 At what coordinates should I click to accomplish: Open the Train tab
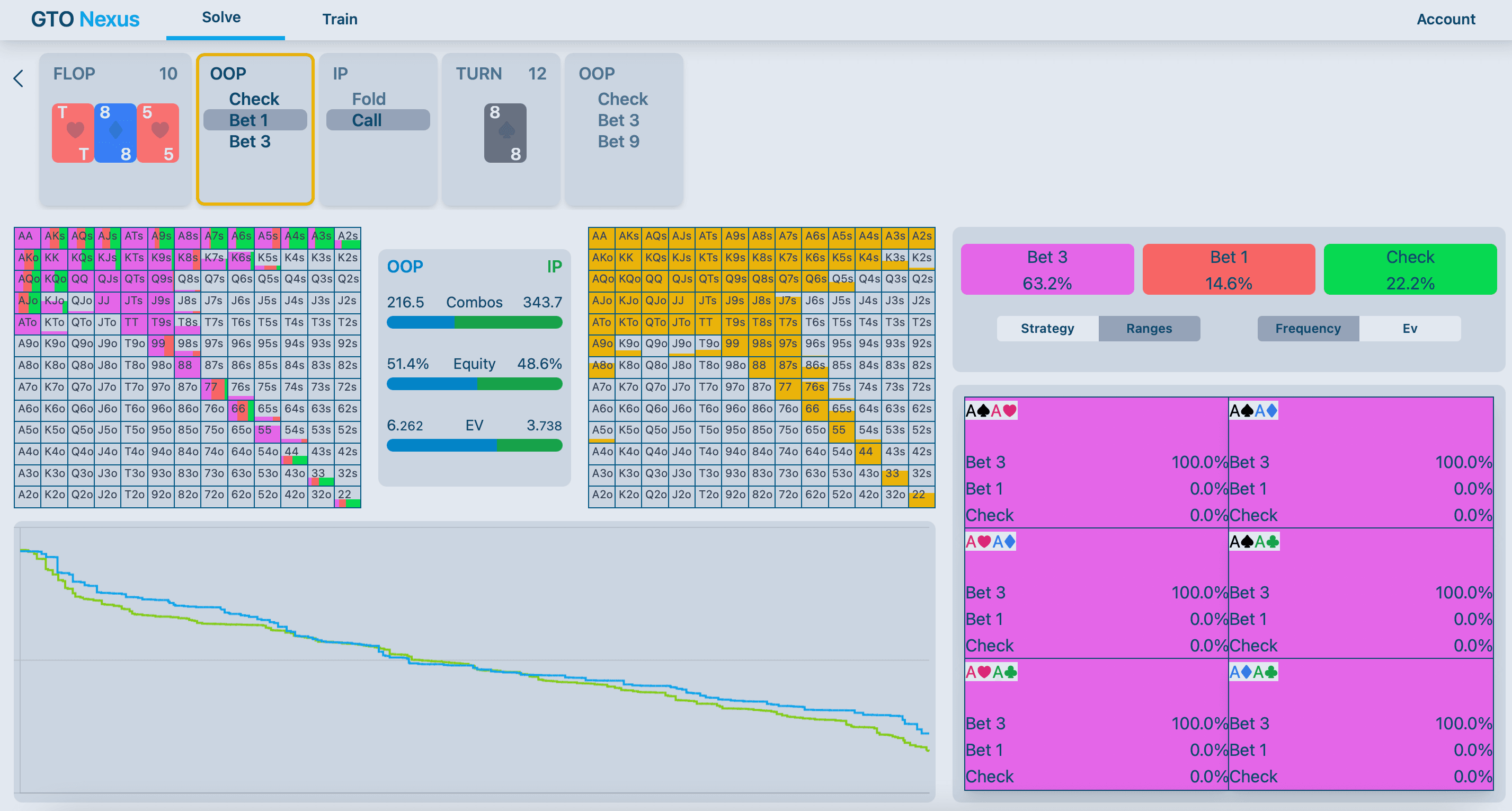[340, 20]
